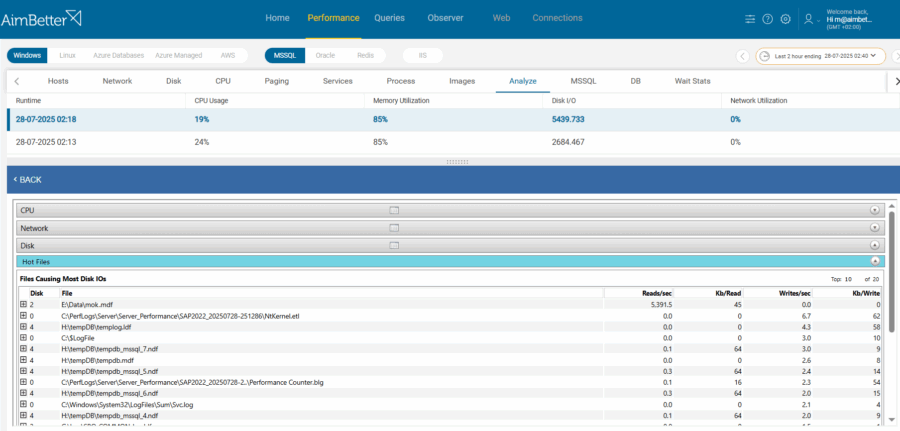Select the 28-07-2025 02:13 runtime row
Viewport: 900px width, 431px height.
point(452,142)
